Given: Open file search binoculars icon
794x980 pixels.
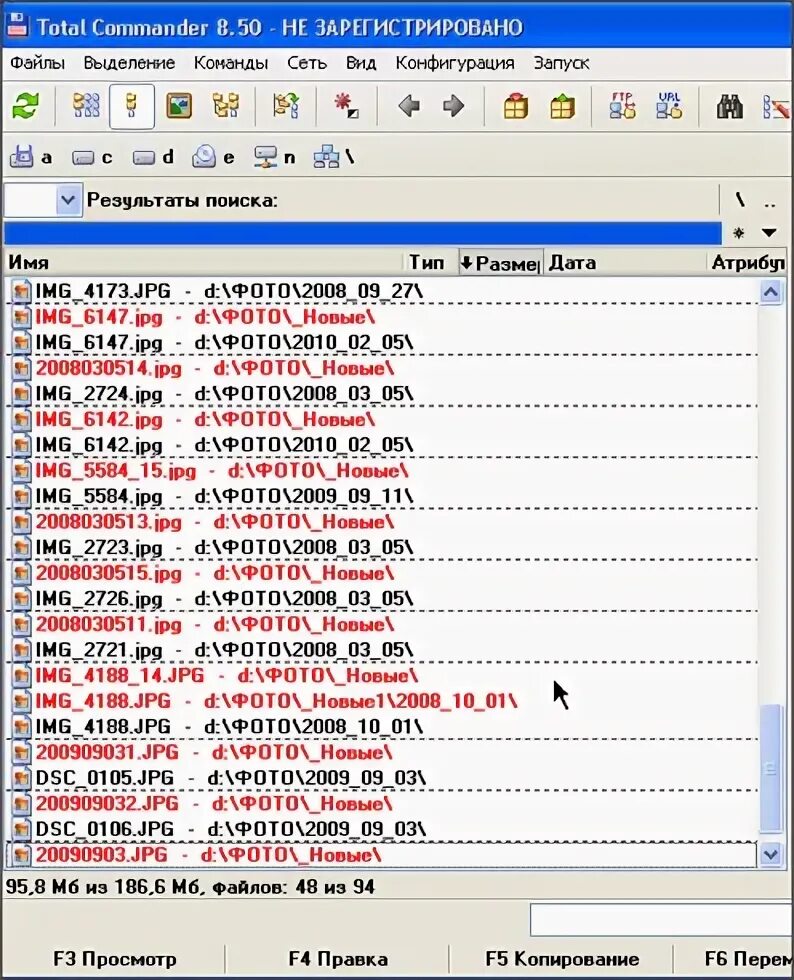Looking at the screenshot, I should (x=730, y=106).
